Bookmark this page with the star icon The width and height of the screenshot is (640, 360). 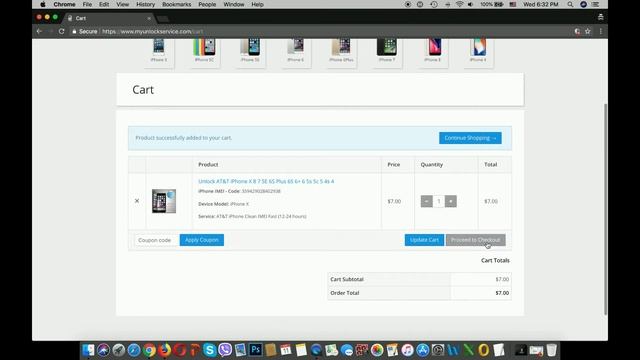pos(588,31)
